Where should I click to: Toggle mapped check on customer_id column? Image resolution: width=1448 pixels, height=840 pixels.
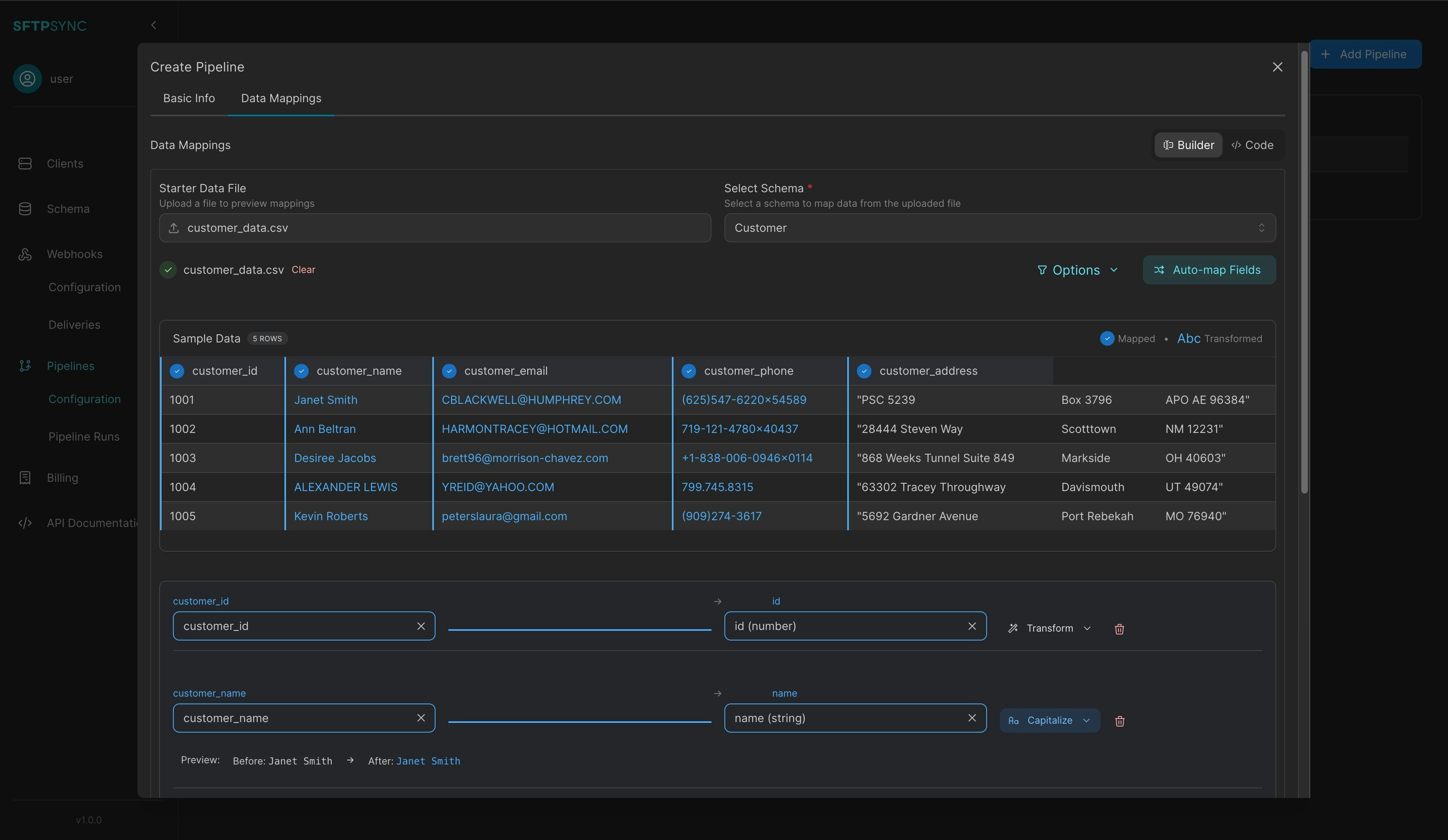[177, 371]
